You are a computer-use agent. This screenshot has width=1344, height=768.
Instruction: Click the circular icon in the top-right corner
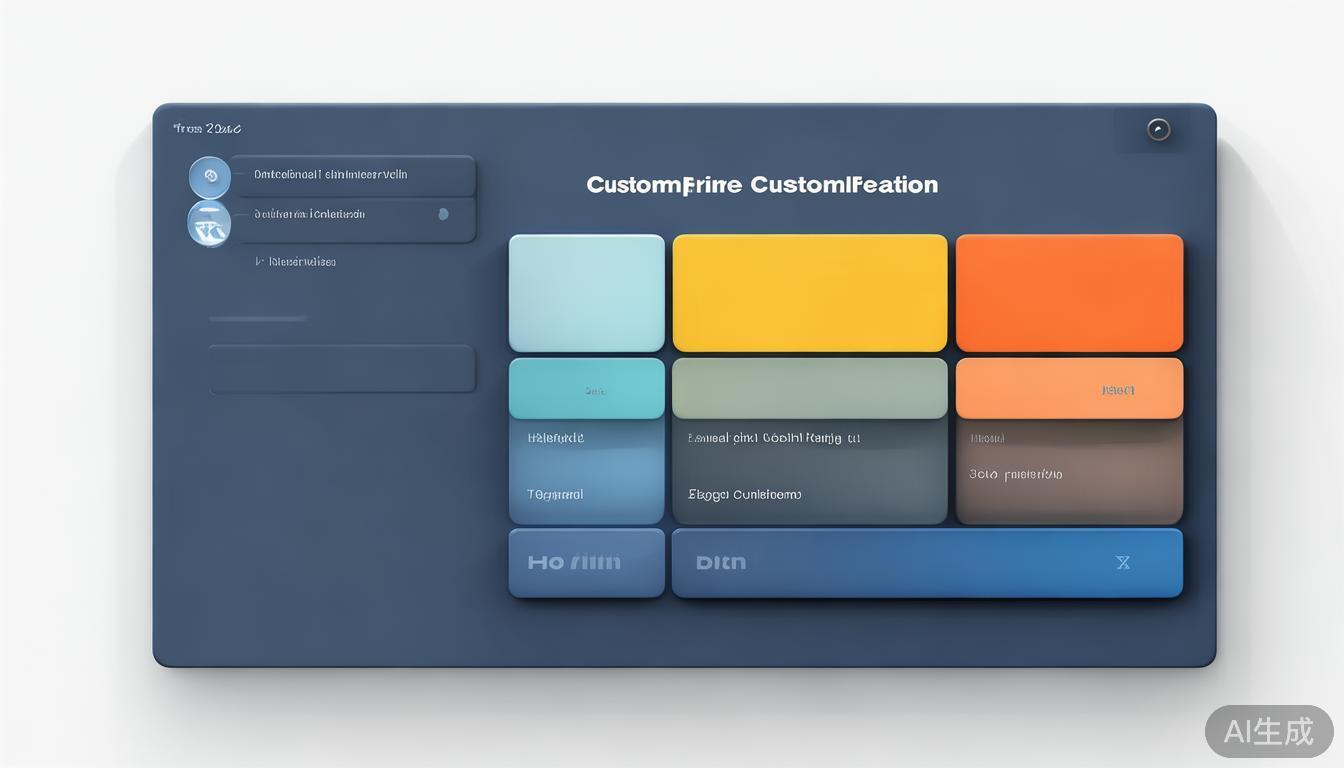1158,129
